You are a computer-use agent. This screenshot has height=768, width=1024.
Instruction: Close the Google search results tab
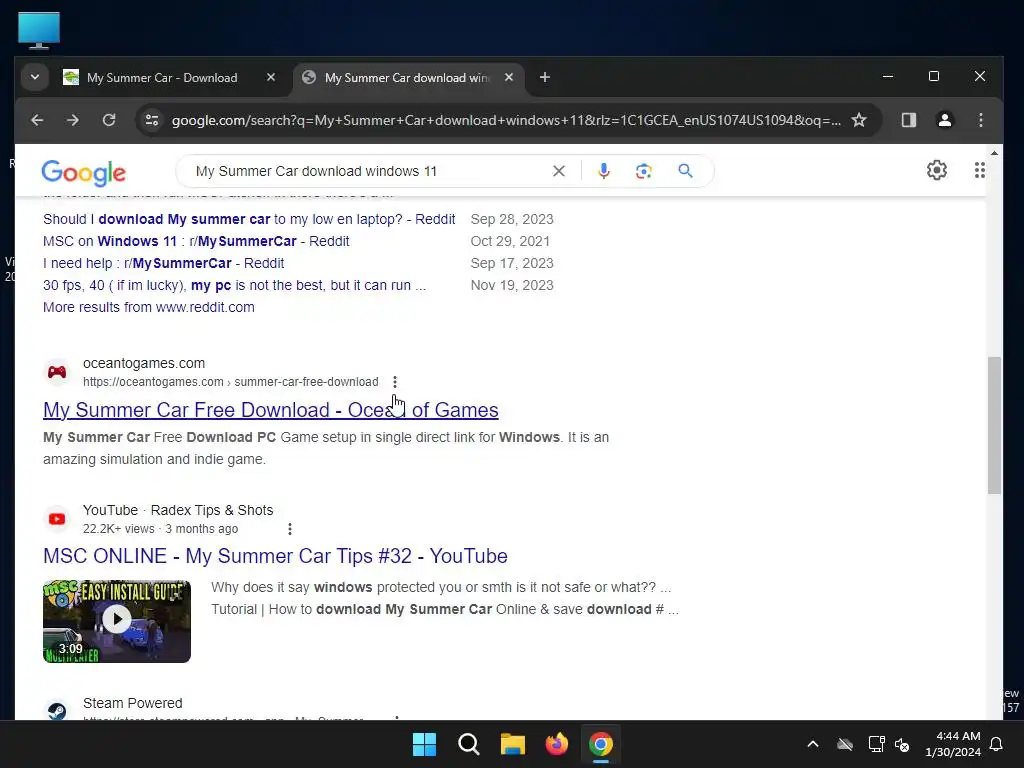point(509,77)
